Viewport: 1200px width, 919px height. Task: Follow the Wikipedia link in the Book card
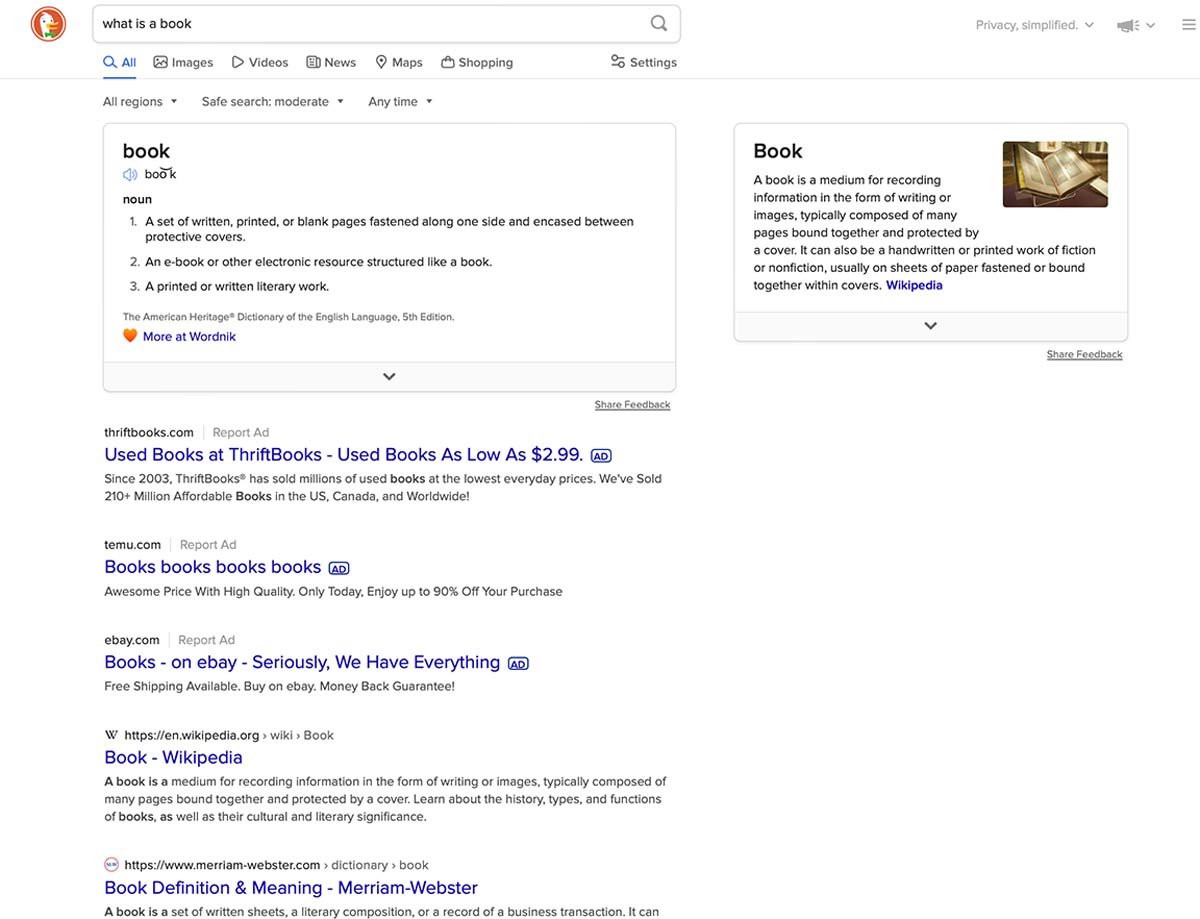click(913, 284)
